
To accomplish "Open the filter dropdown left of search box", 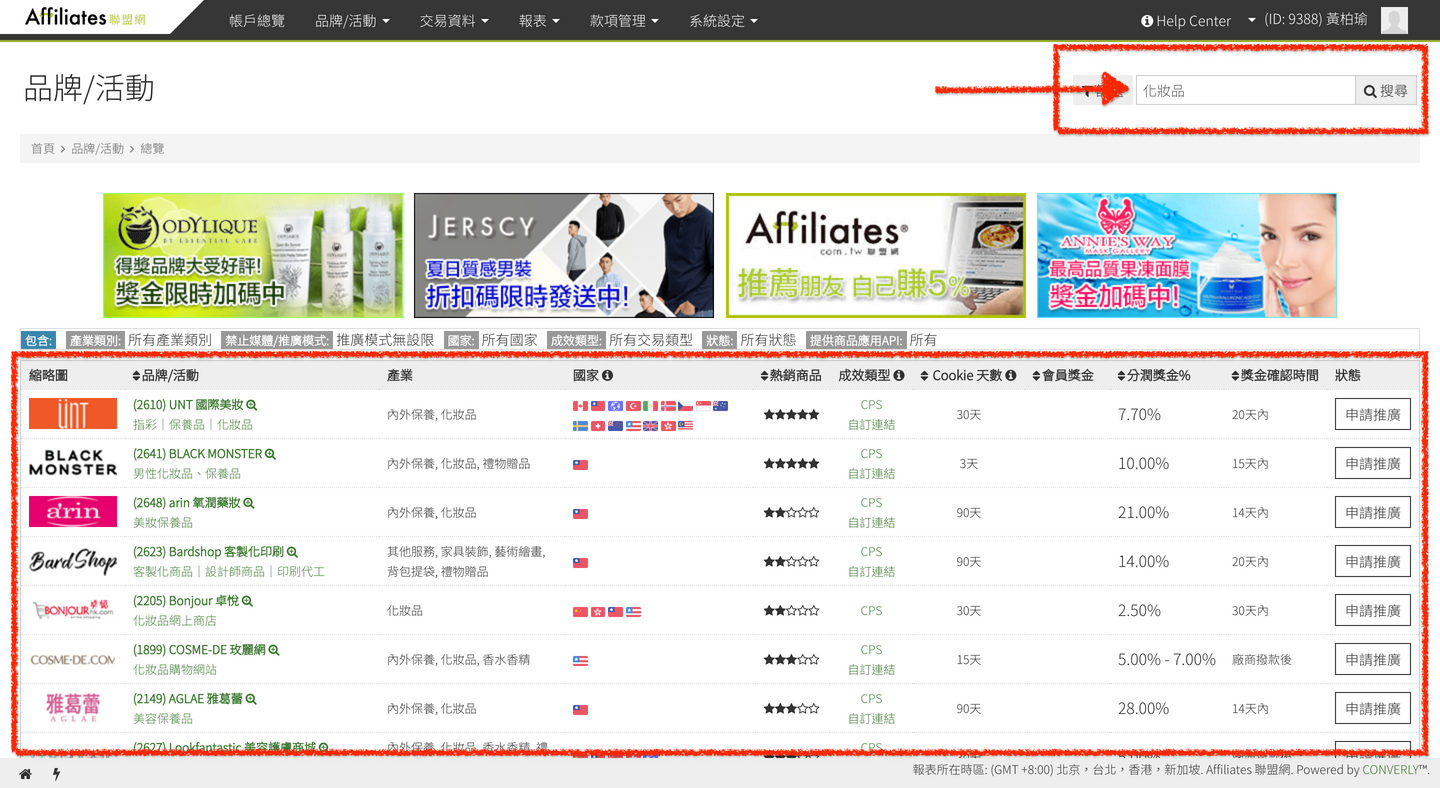I will pyautogui.click(x=1102, y=91).
